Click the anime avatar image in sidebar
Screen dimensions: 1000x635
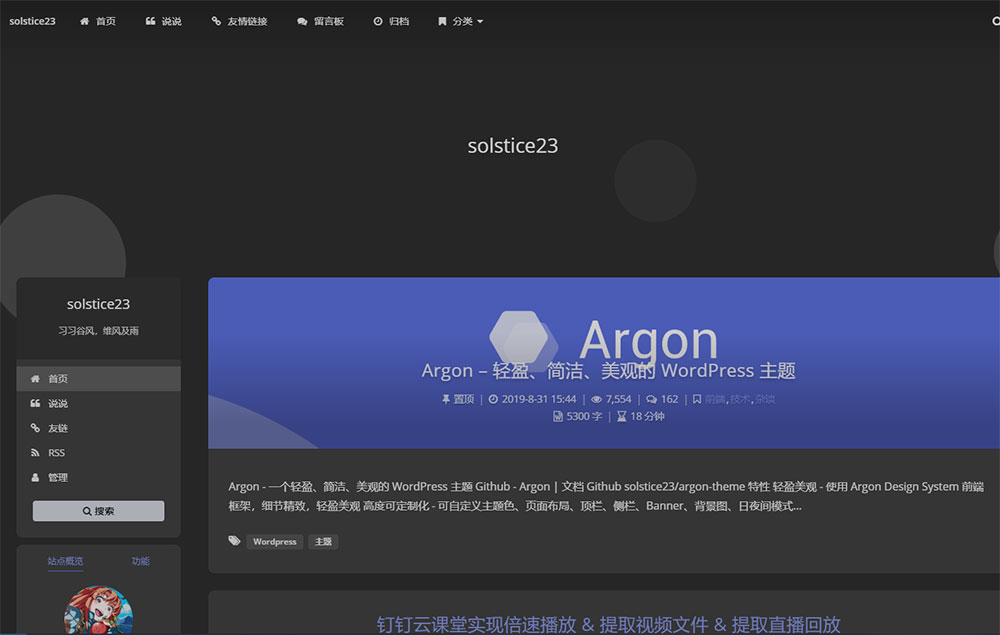pyautogui.click(x=98, y=610)
